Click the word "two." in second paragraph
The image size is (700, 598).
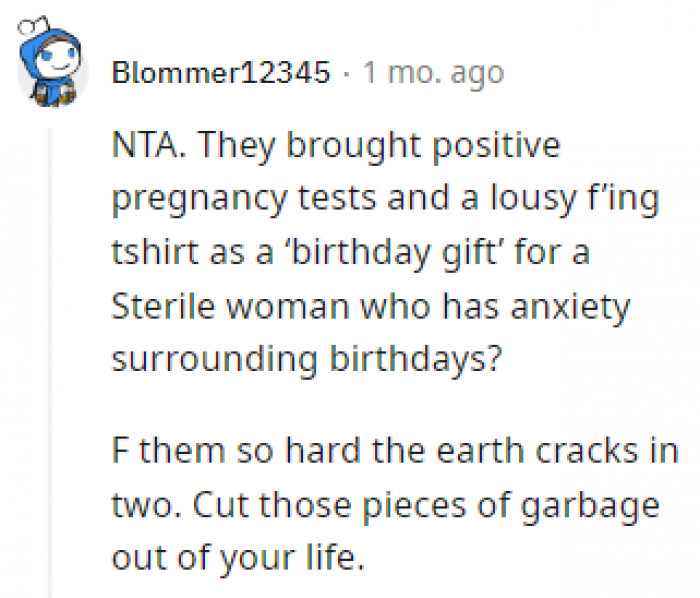click(140, 504)
